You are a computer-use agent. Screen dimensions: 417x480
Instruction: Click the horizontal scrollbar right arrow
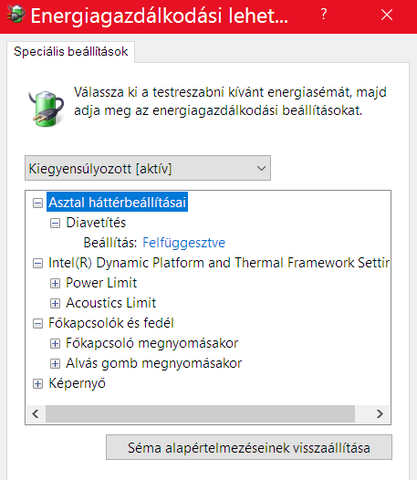tap(379, 414)
